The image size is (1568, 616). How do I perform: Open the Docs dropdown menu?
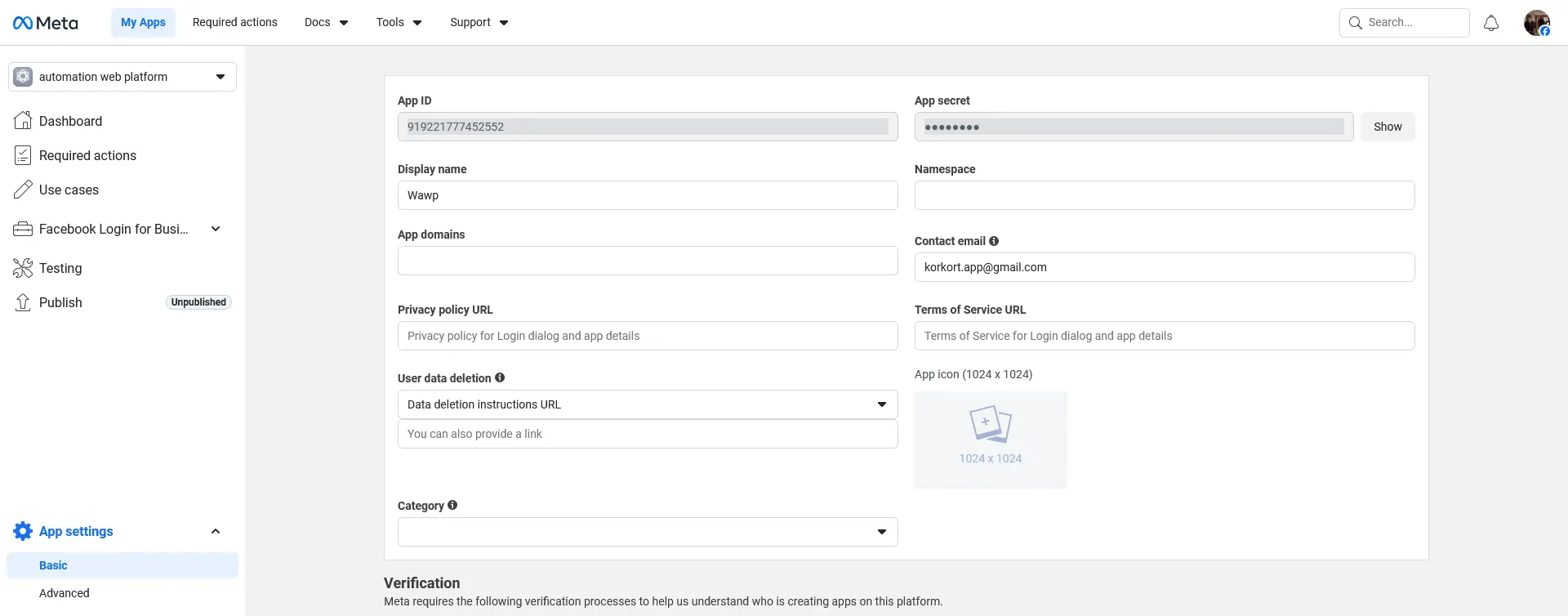click(327, 23)
